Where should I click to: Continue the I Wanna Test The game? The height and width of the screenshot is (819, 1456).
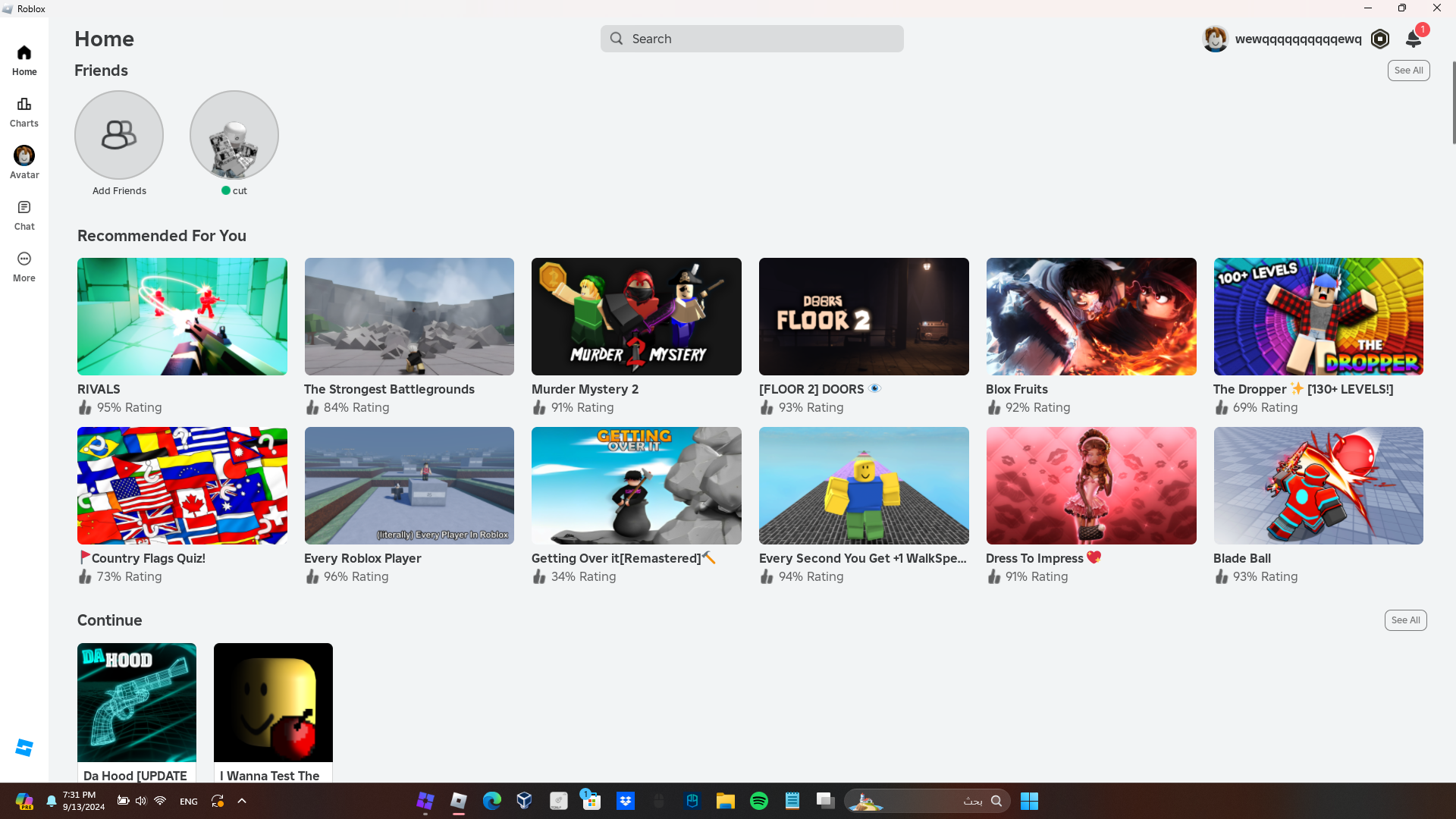tap(273, 702)
